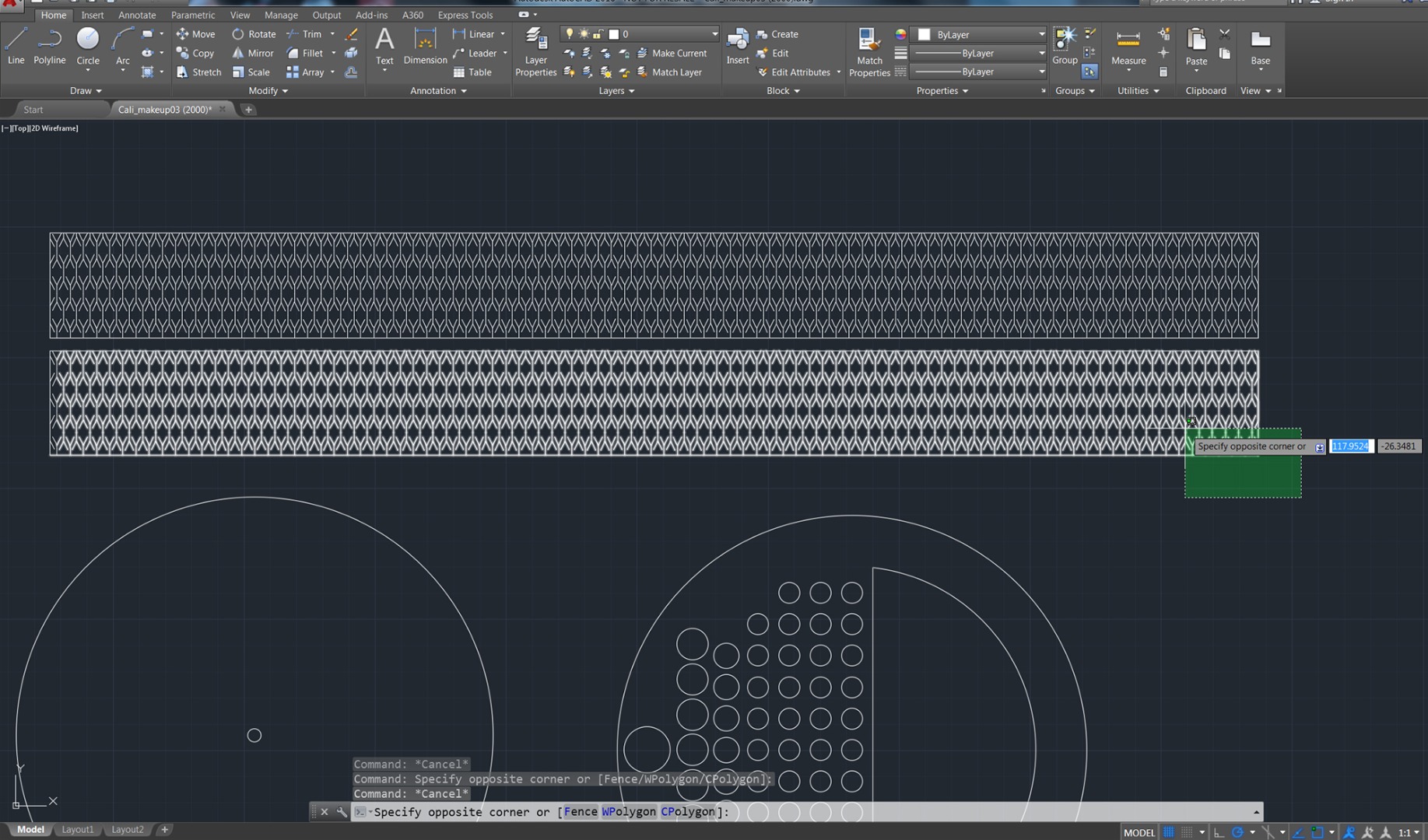Open the annotation scale 1:1 dropdown
The height and width of the screenshot is (840, 1428).
[1409, 832]
